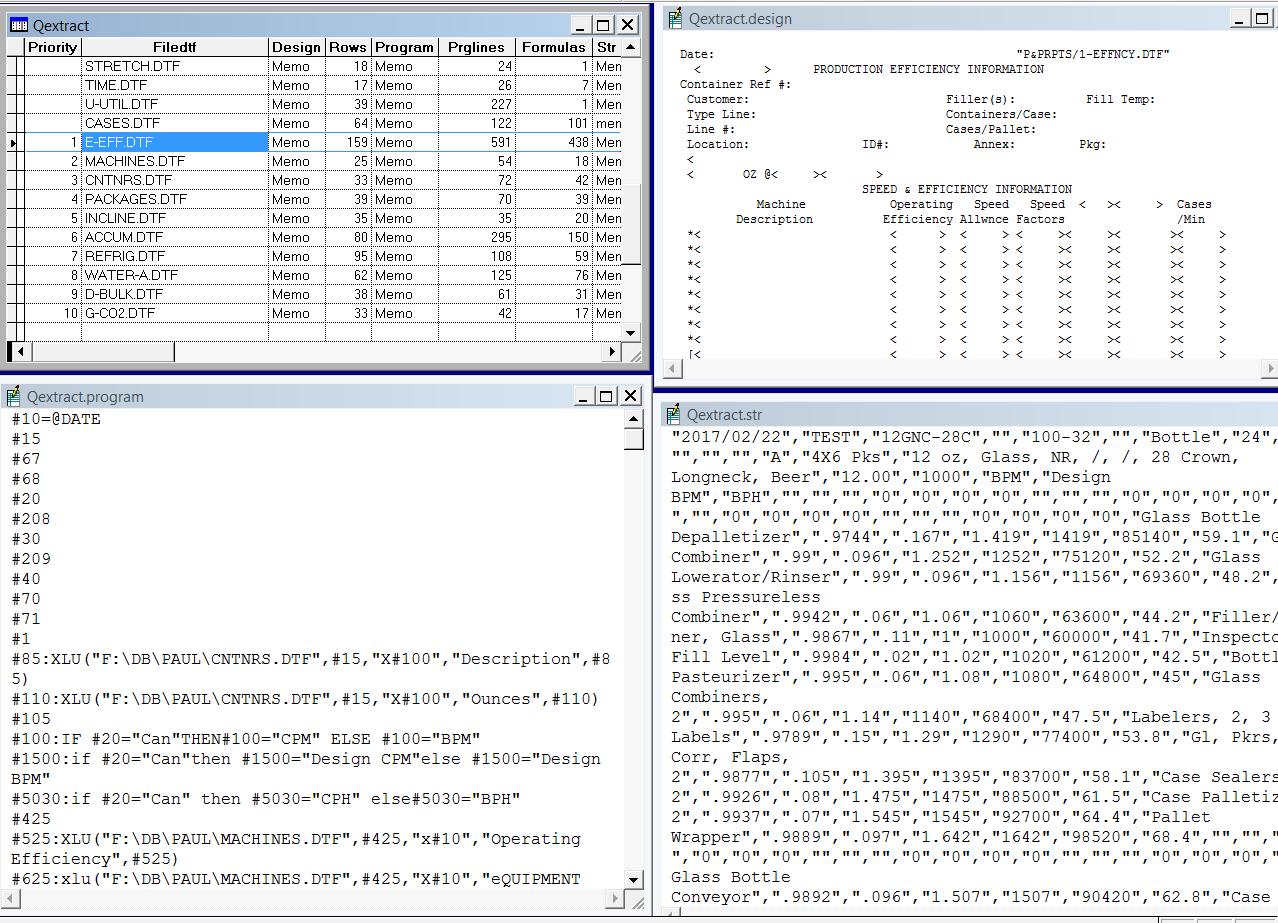Click the #425 line in Qextract.program
This screenshot has width=1278, height=923.
click(31, 819)
